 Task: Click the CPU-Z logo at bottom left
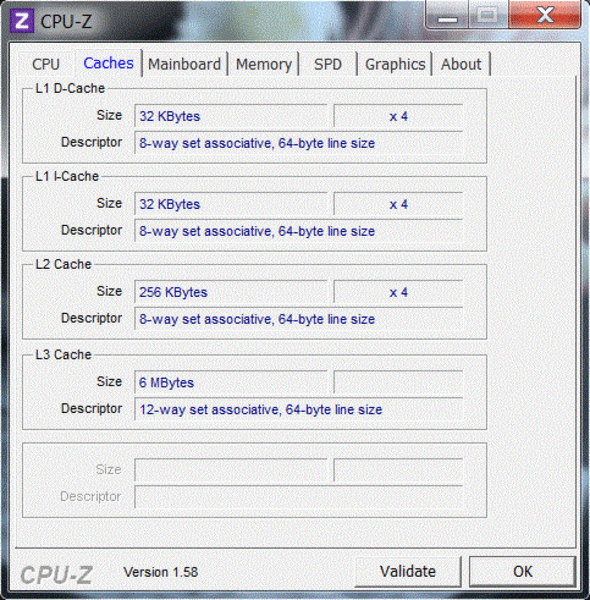56,575
